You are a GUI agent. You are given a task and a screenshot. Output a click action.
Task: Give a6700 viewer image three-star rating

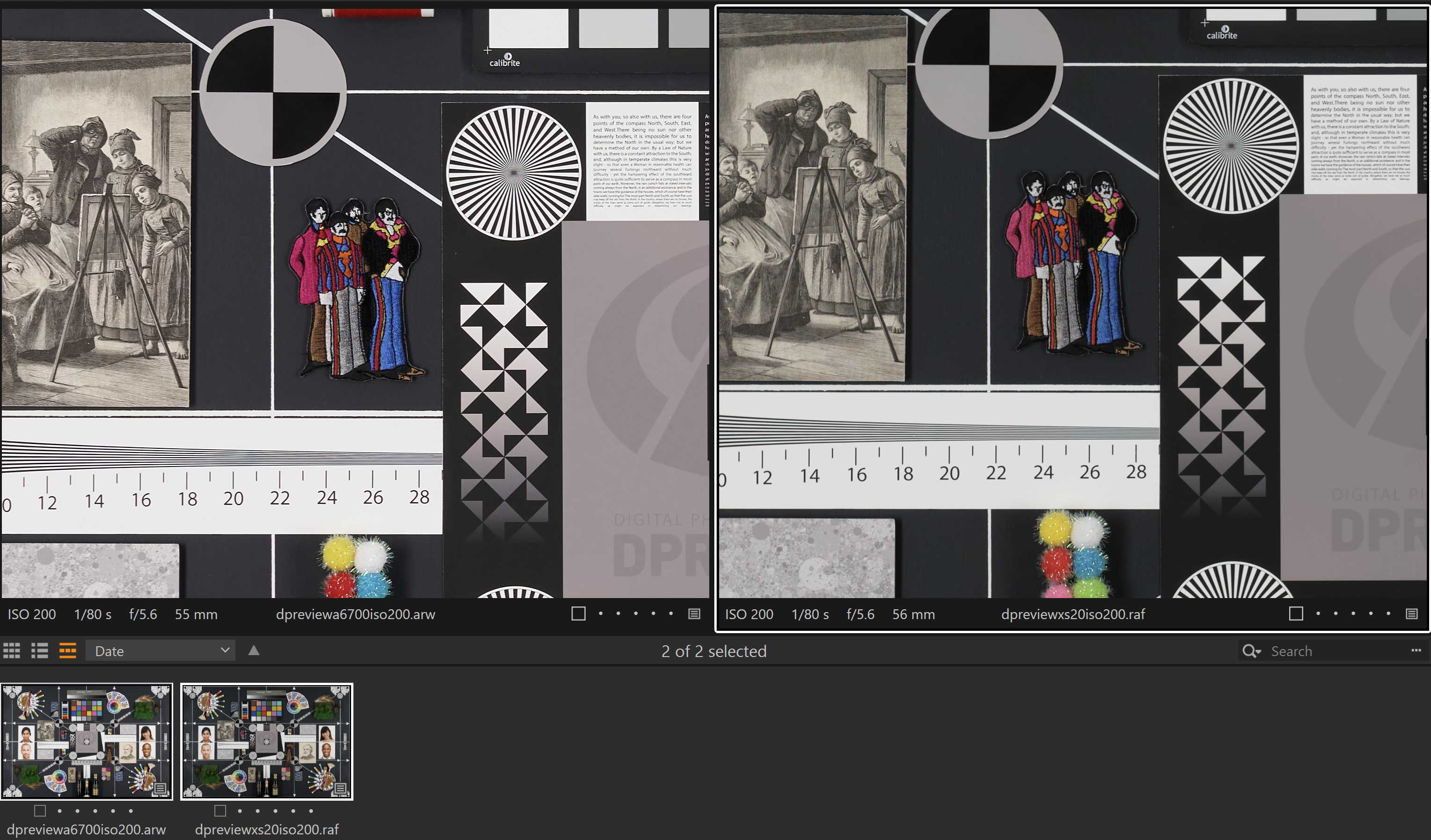(x=635, y=614)
